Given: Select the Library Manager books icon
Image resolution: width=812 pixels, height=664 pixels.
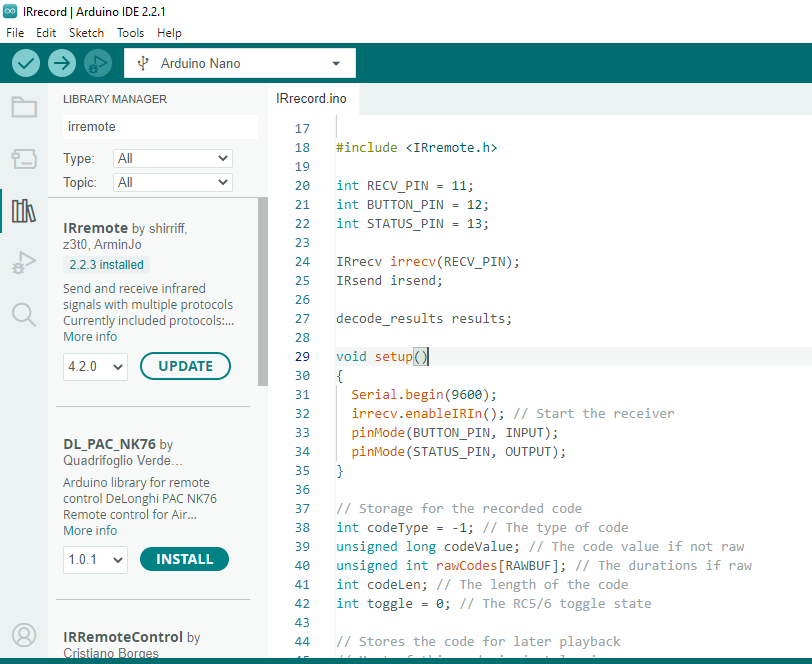Looking at the screenshot, I should [x=24, y=211].
